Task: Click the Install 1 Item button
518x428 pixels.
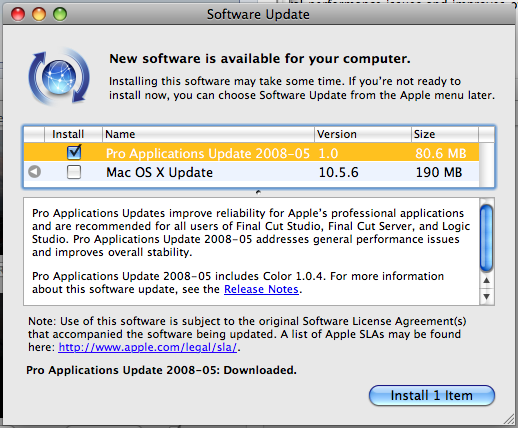Action: 432,396
